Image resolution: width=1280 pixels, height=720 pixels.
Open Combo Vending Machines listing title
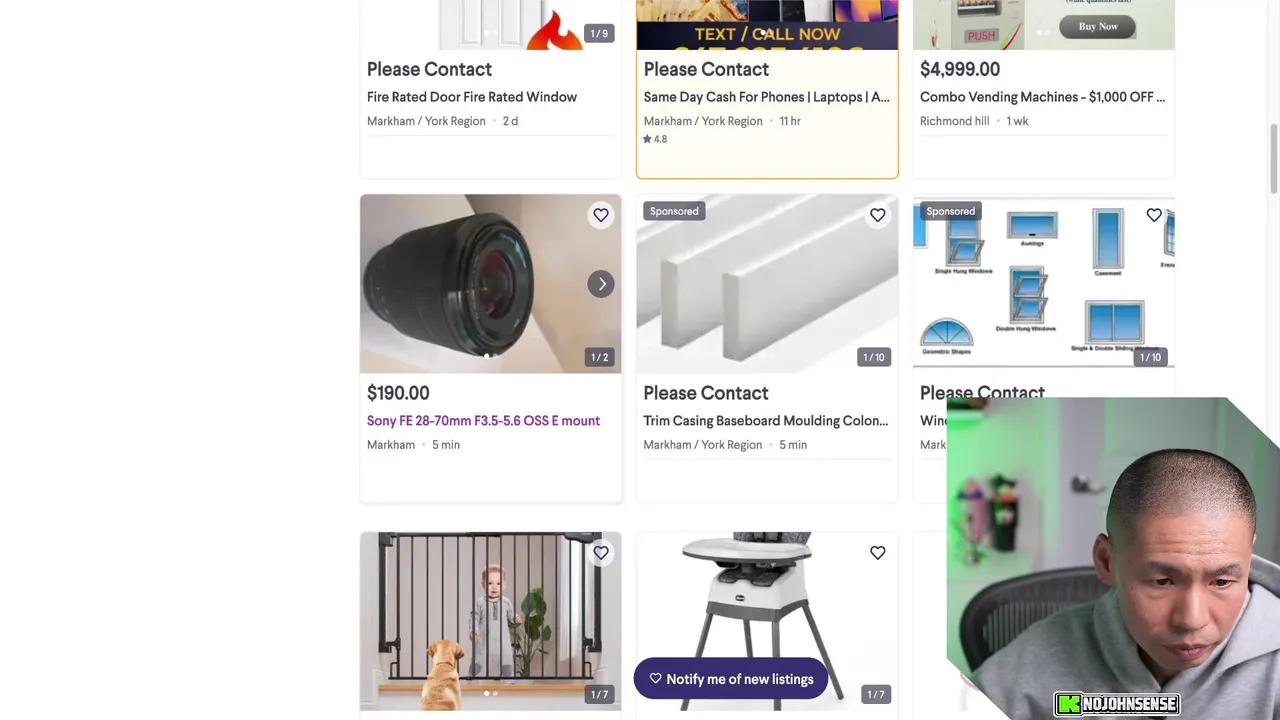click(1042, 97)
